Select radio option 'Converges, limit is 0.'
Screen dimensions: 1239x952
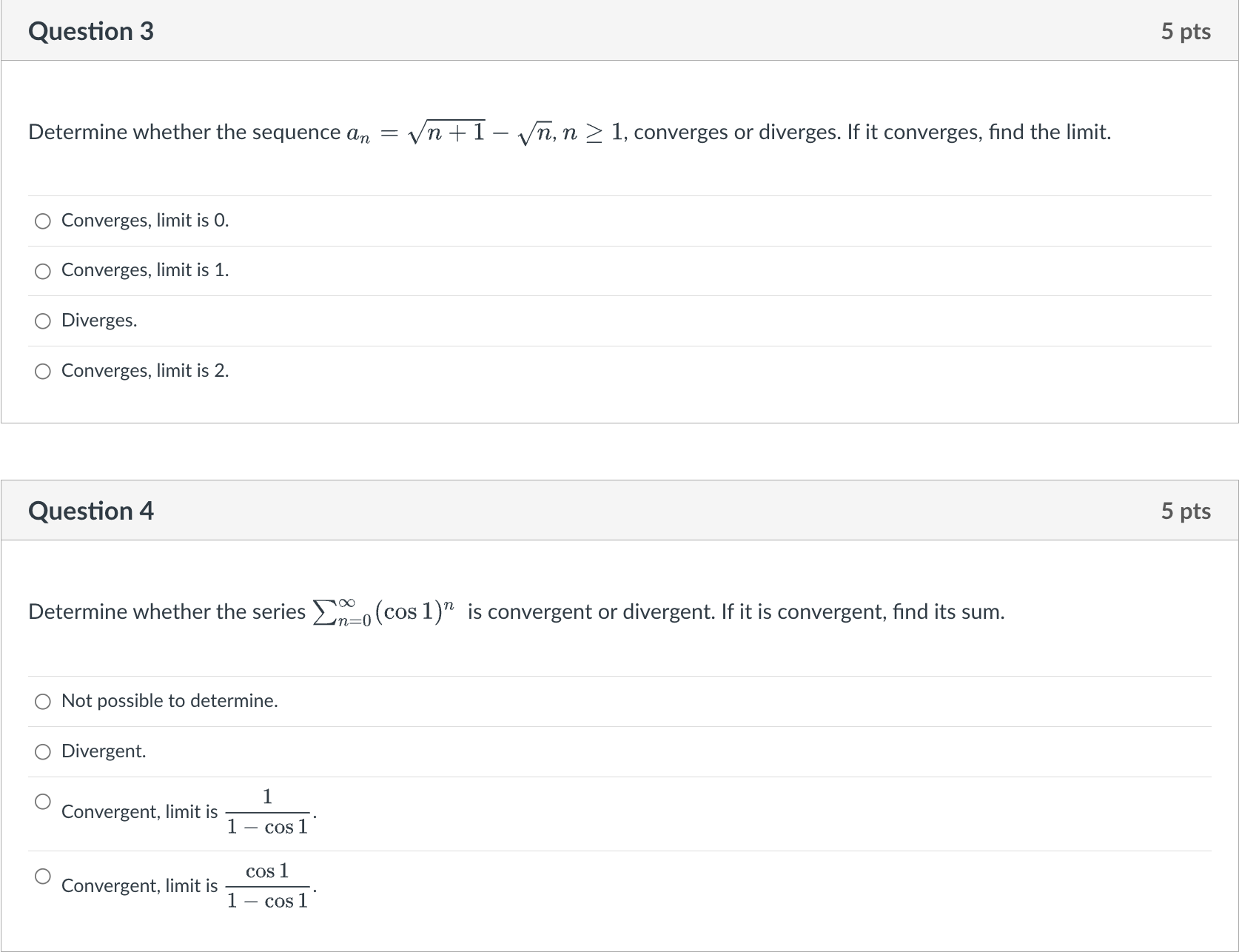42,221
